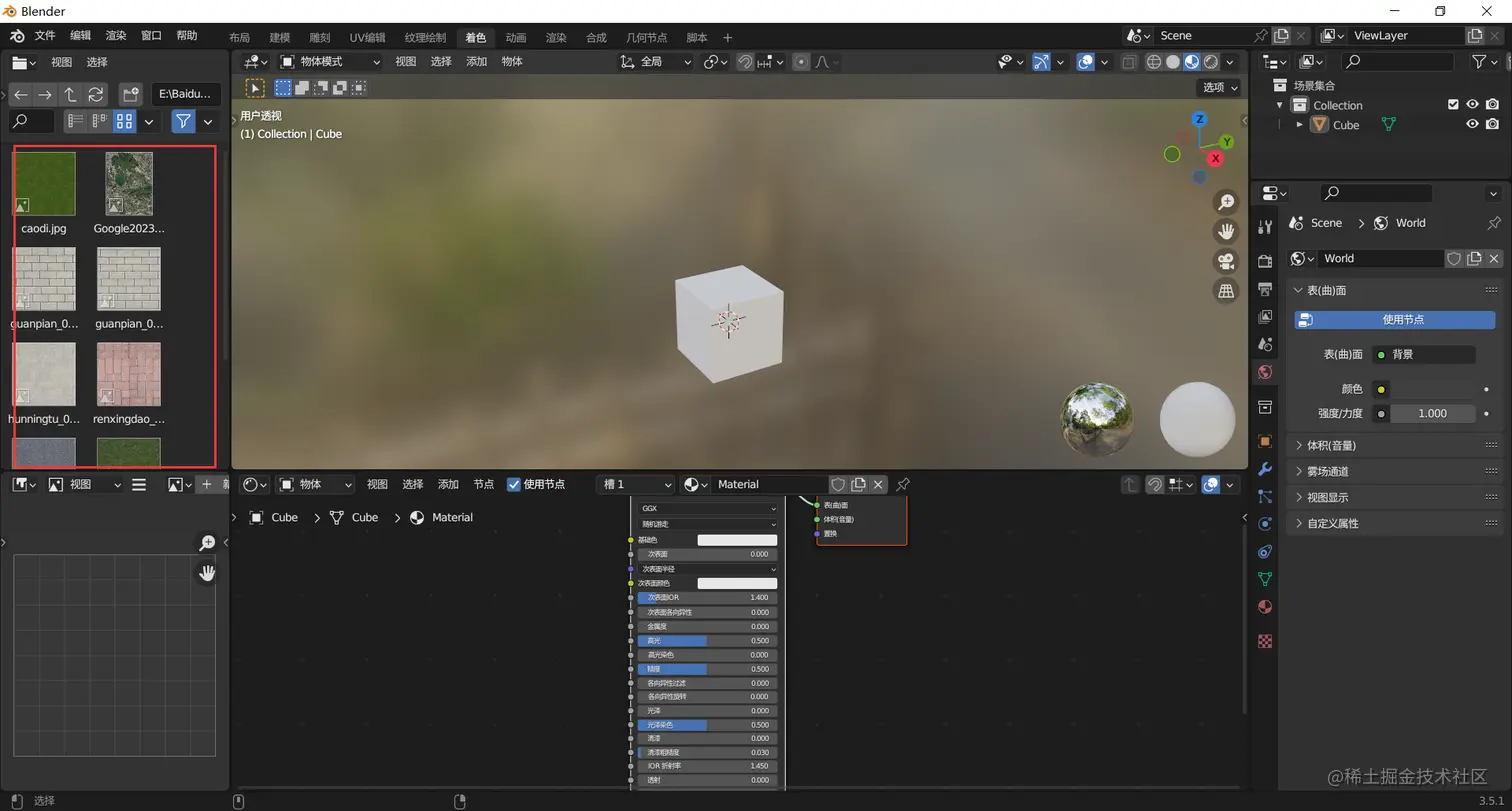
Task: Open Particles properties tab
Action: pyautogui.click(x=1265, y=496)
